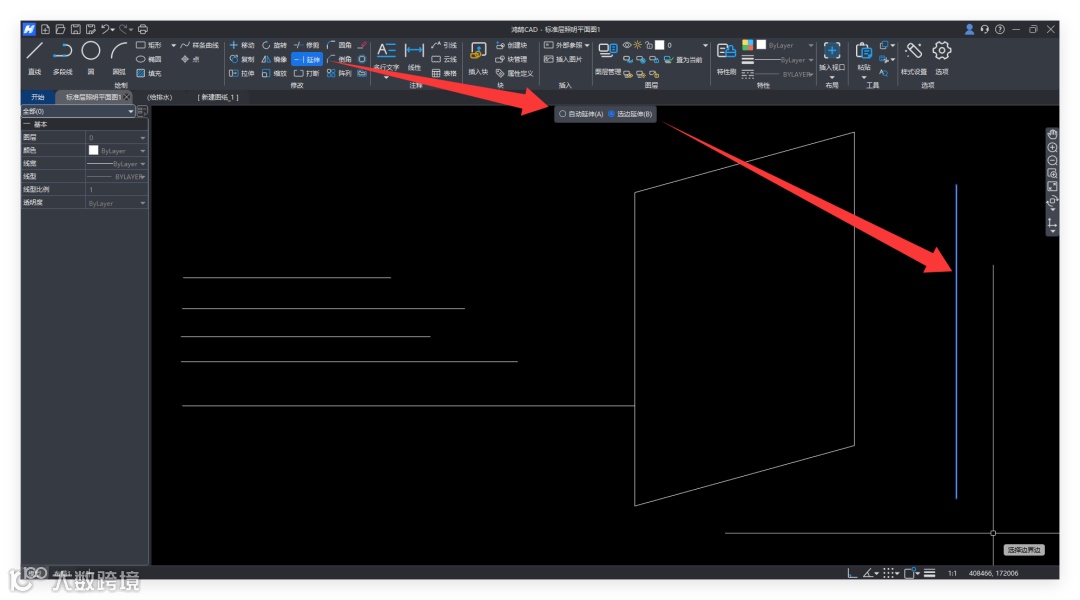The width and height of the screenshot is (1080, 600).
Task: Expand the 外部参照 dropdown arrow
Action: pos(587,45)
